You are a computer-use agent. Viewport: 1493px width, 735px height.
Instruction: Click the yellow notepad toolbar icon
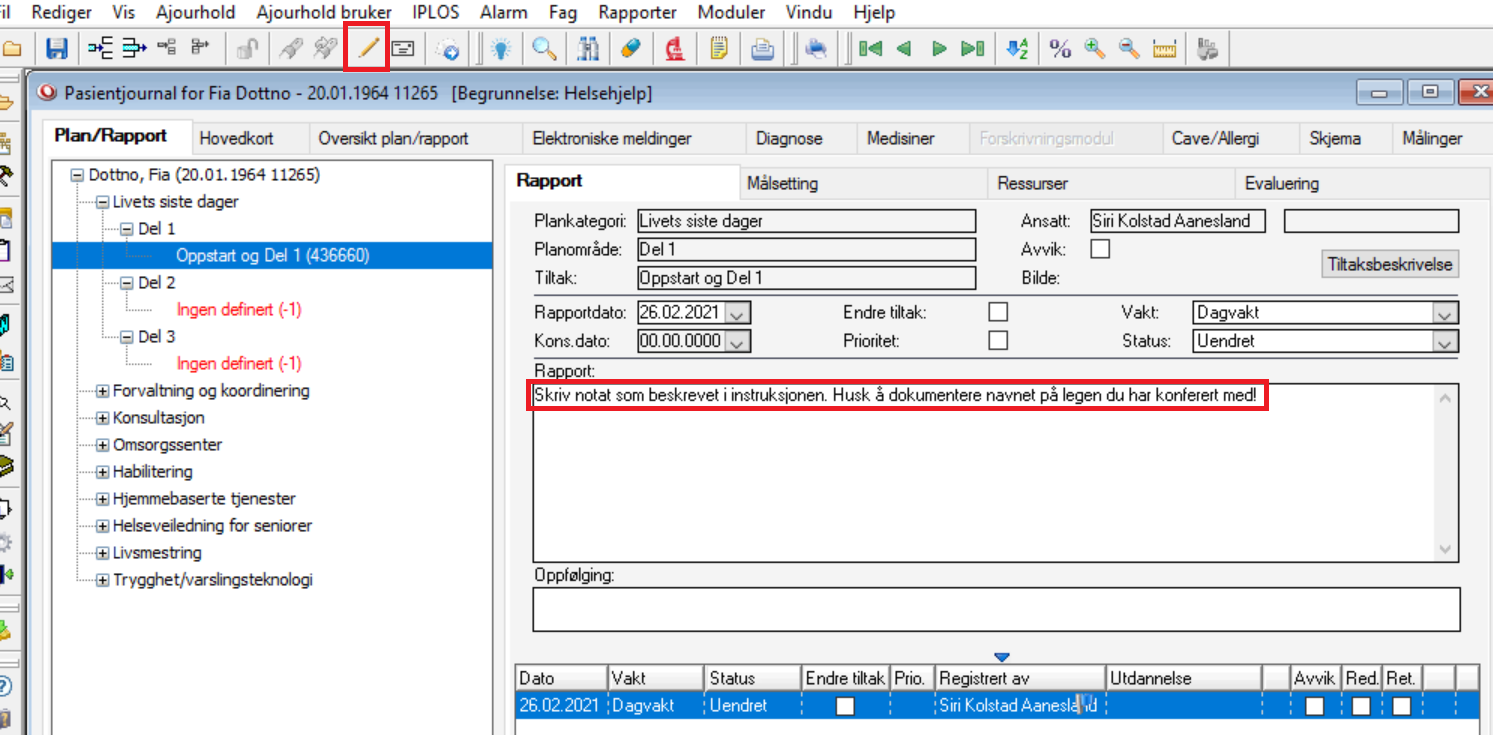click(718, 48)
